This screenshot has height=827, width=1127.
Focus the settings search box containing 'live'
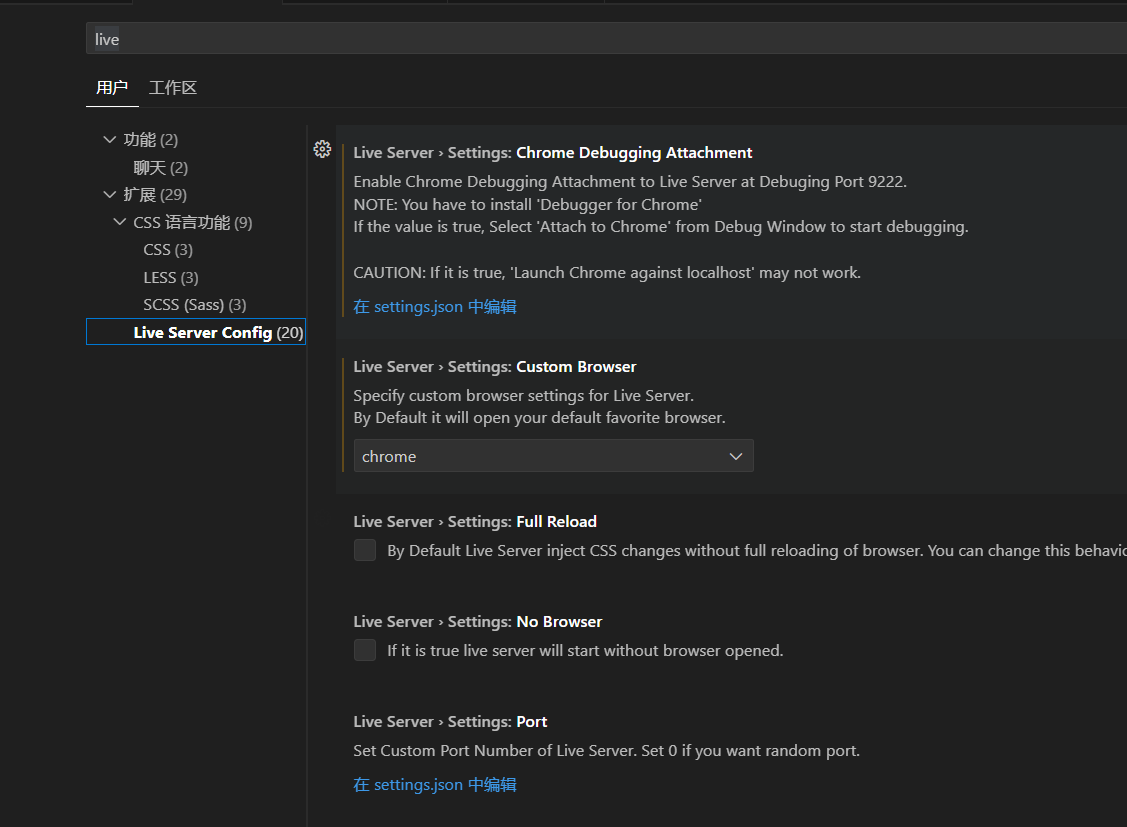coord(600,40)
